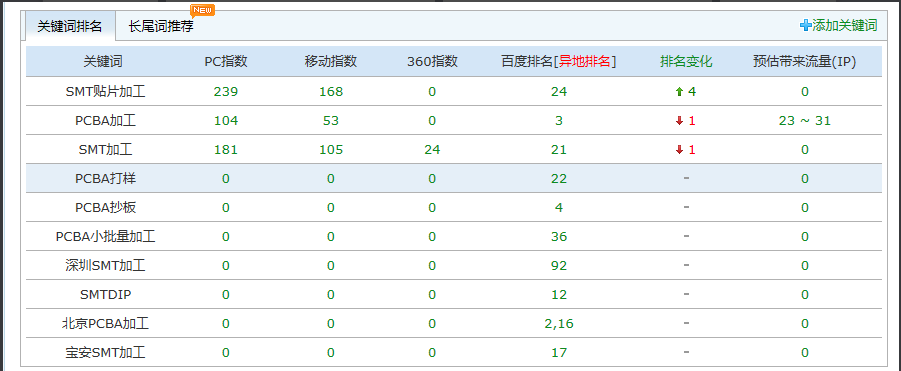The height and width of the screenshot is (371, 901).
Task: Click Baidu rank 3 for PCBA加工
Action: (x=559, y=121)
